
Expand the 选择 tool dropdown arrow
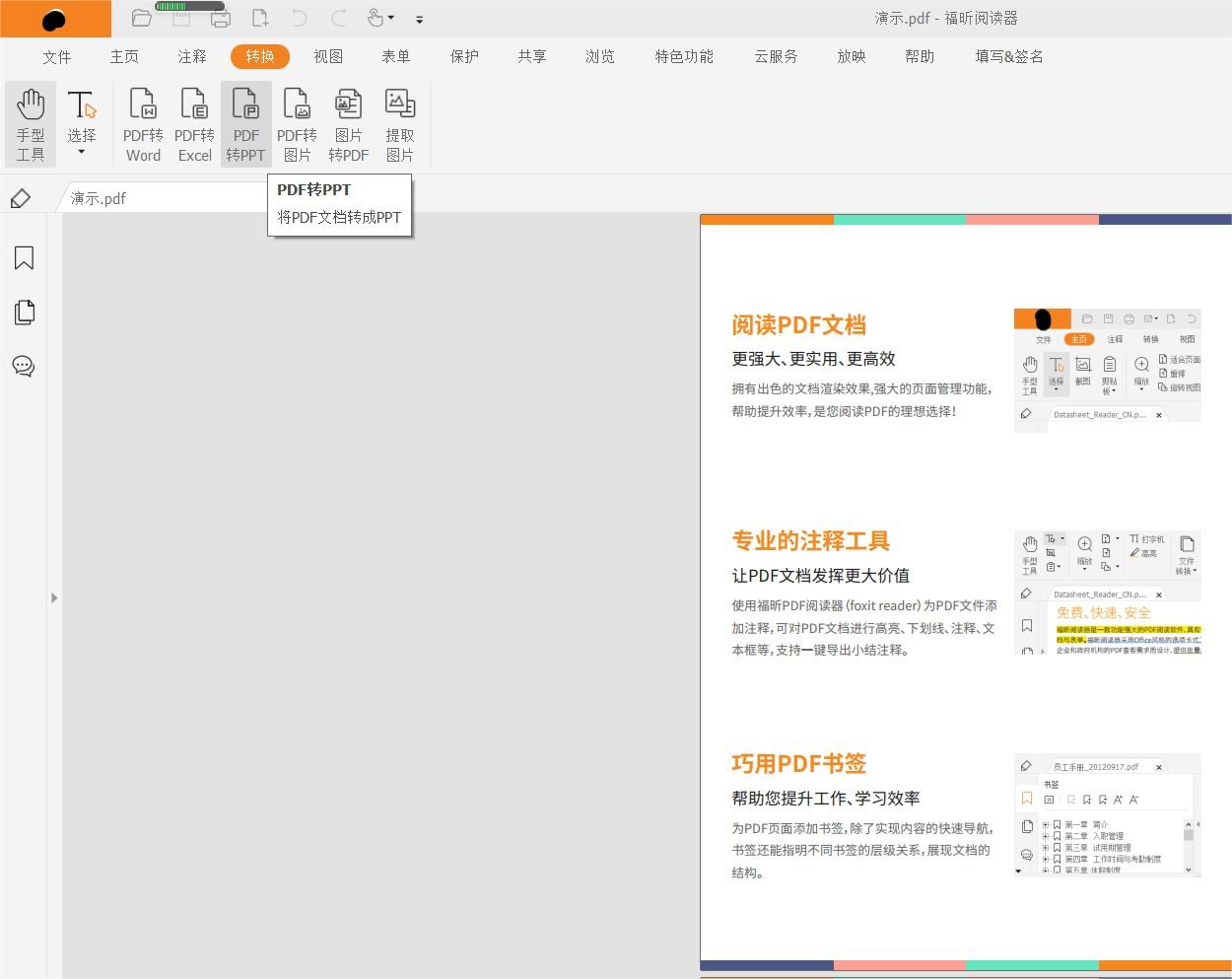pos(82,153)
